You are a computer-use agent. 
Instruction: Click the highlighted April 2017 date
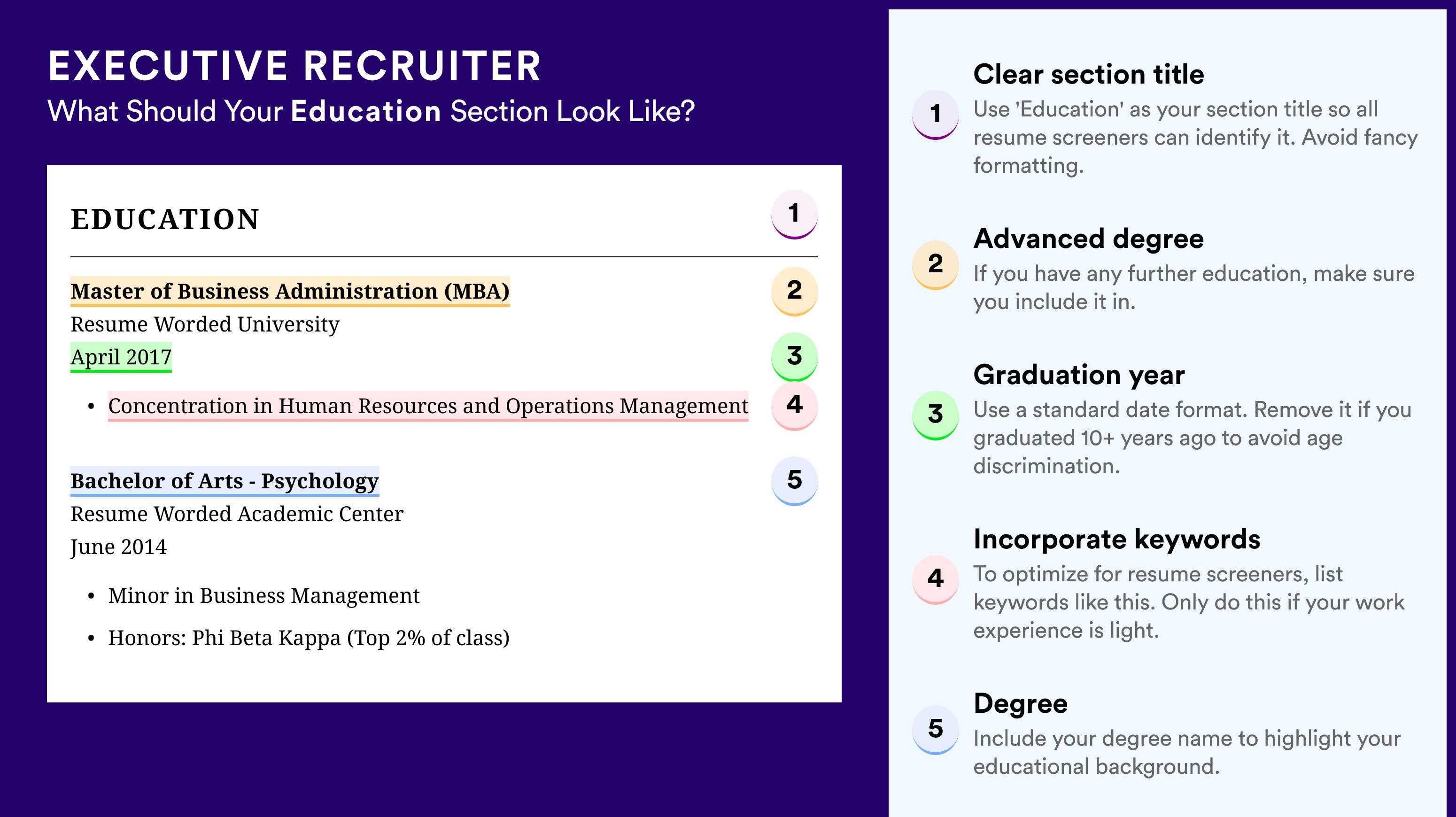(x=121, y=357)
